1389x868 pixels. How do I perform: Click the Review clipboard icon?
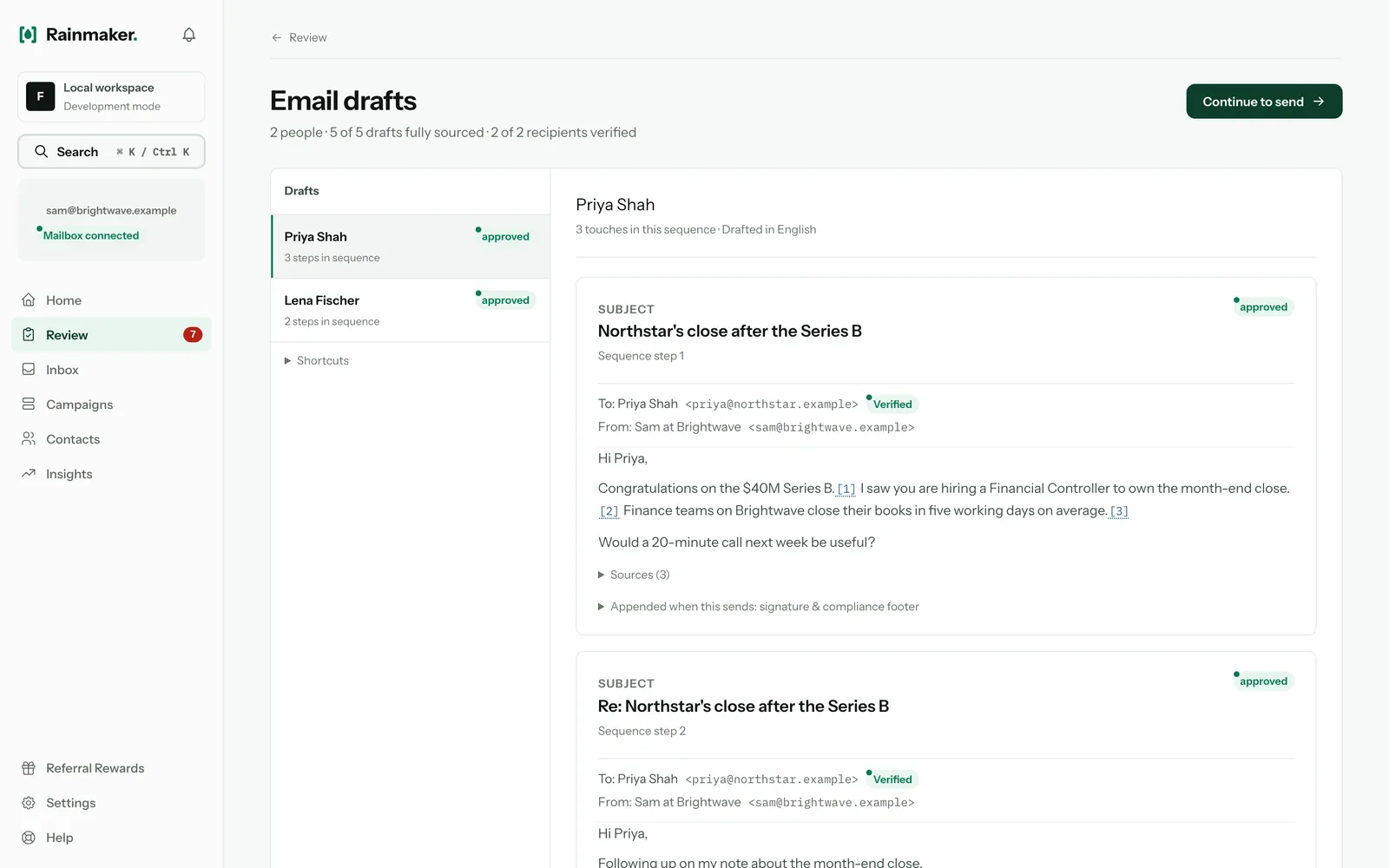pos(29,334)
